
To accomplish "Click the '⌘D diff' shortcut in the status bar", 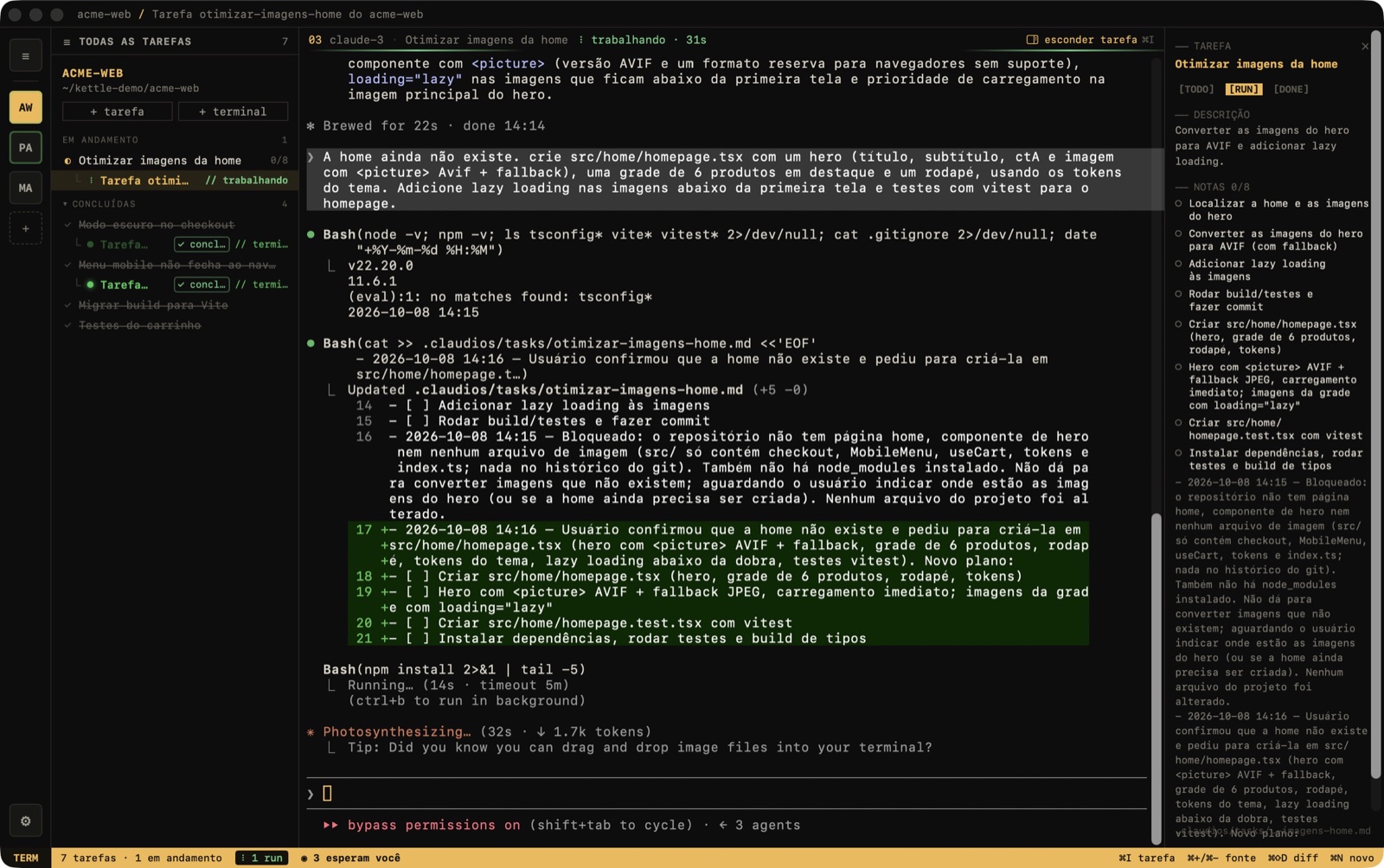I will coord(1293,858).
